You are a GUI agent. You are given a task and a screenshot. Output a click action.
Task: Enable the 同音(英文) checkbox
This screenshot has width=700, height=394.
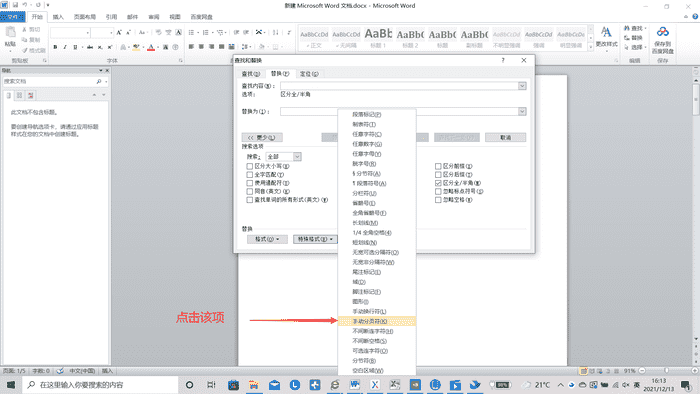(250, 191)
